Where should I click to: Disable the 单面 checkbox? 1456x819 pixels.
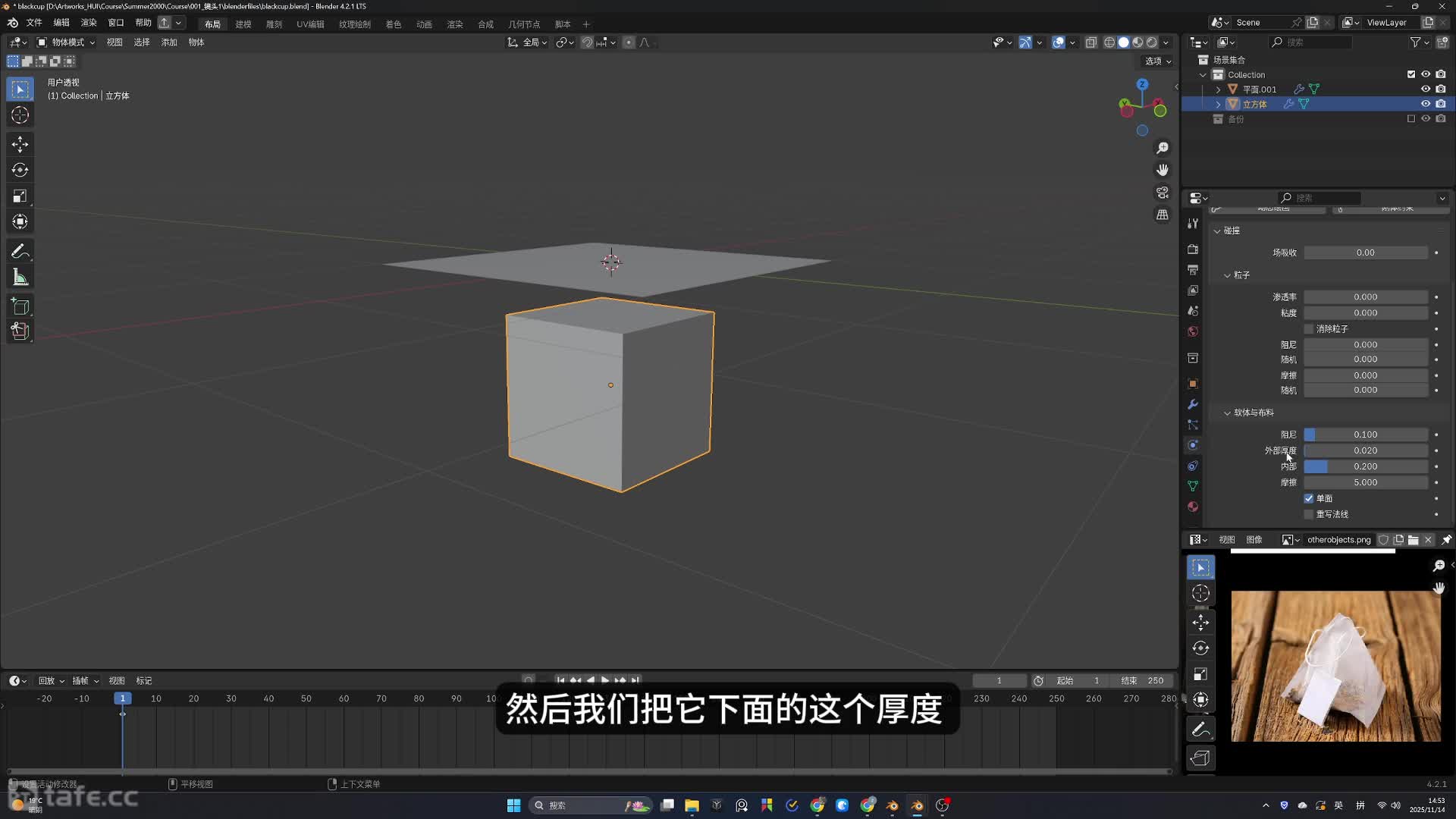point(1309,498)
